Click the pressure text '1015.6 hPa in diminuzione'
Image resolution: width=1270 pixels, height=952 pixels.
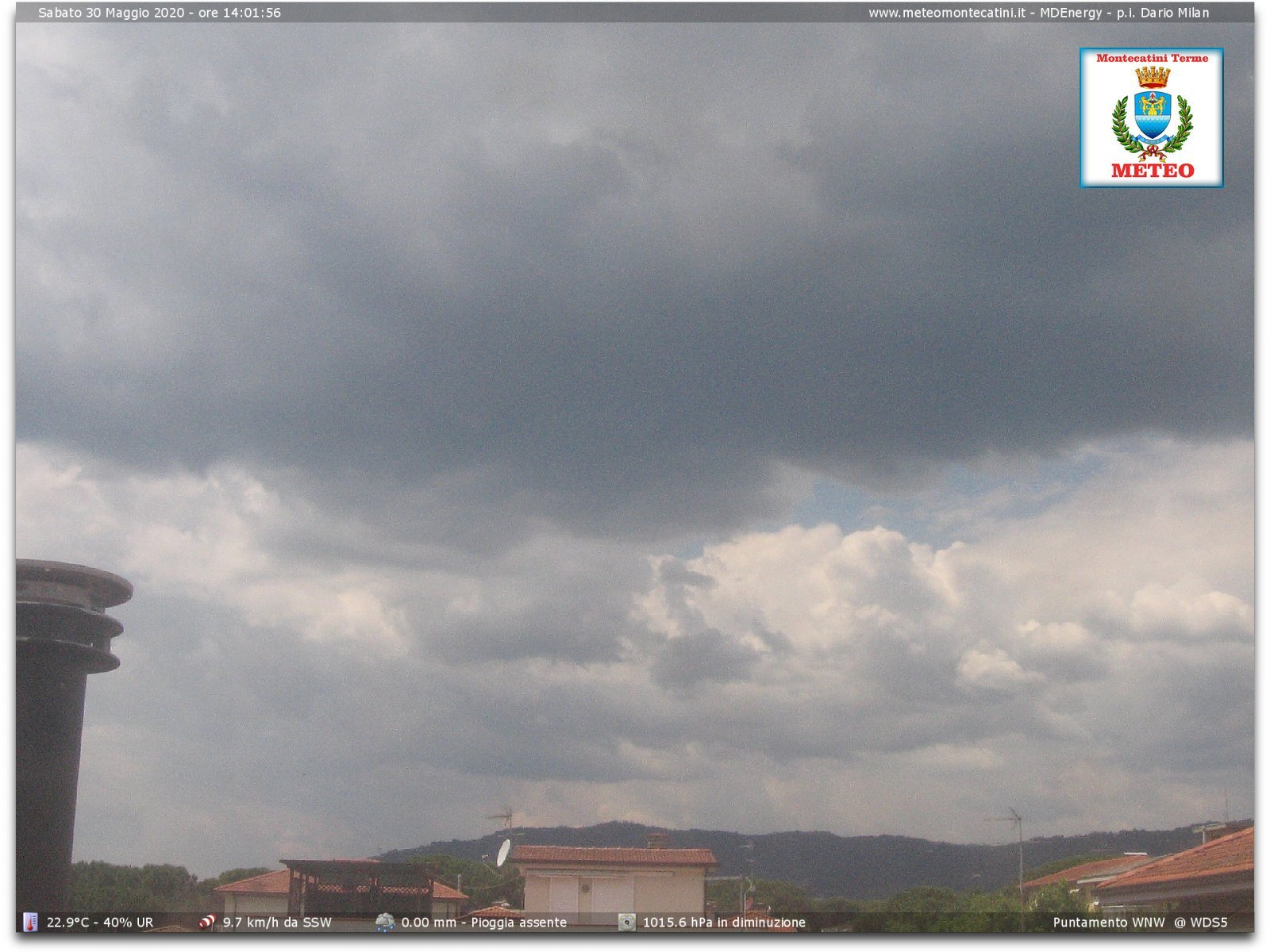pyautogui.click(x=724, y=923)
